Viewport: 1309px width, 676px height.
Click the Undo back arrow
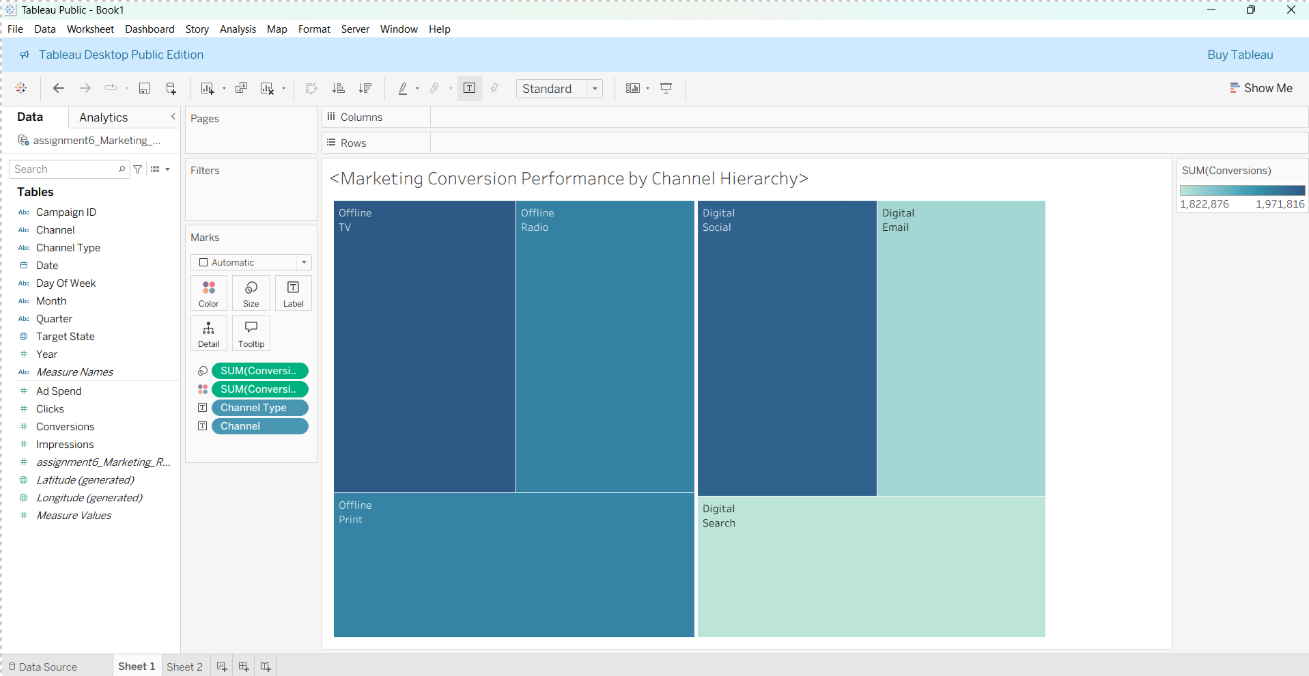pos(59,88)
